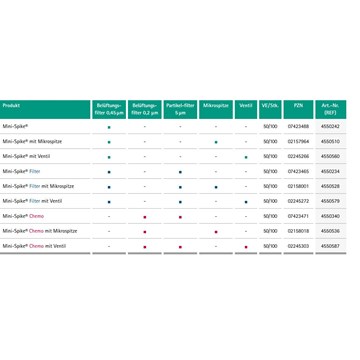Viewport: 360px width, 360px height.
Task: Click article number 4550510
Action: tap(330, 142)
